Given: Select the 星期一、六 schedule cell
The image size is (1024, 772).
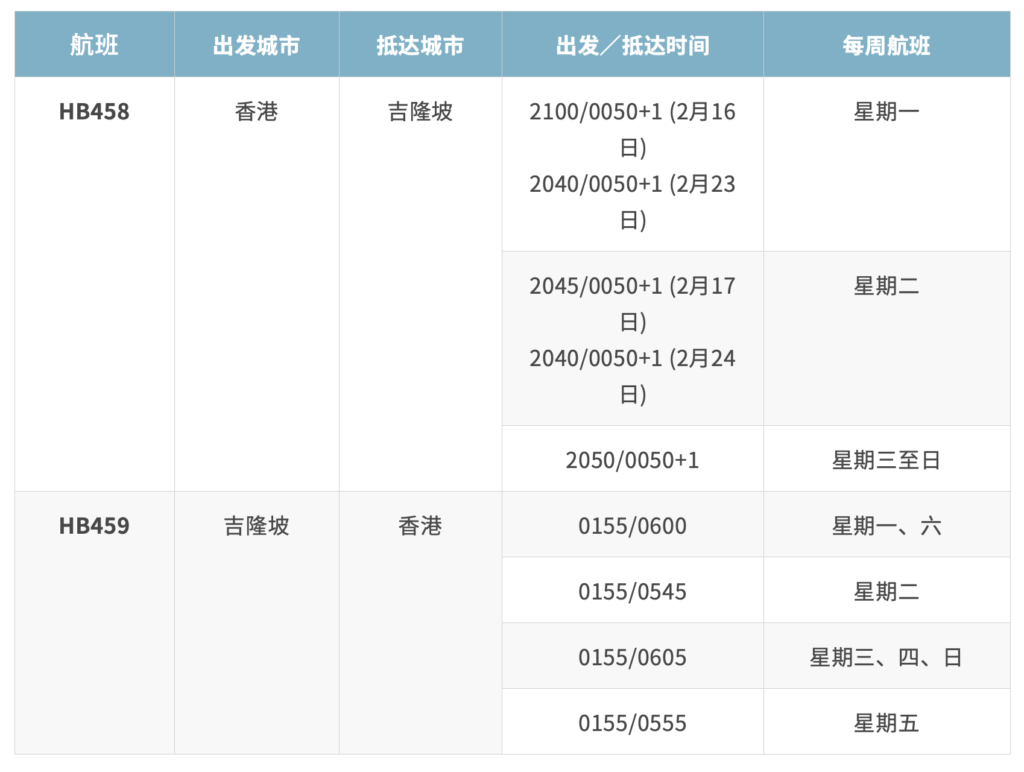Looking at the screenshot, I should (886, 526).
